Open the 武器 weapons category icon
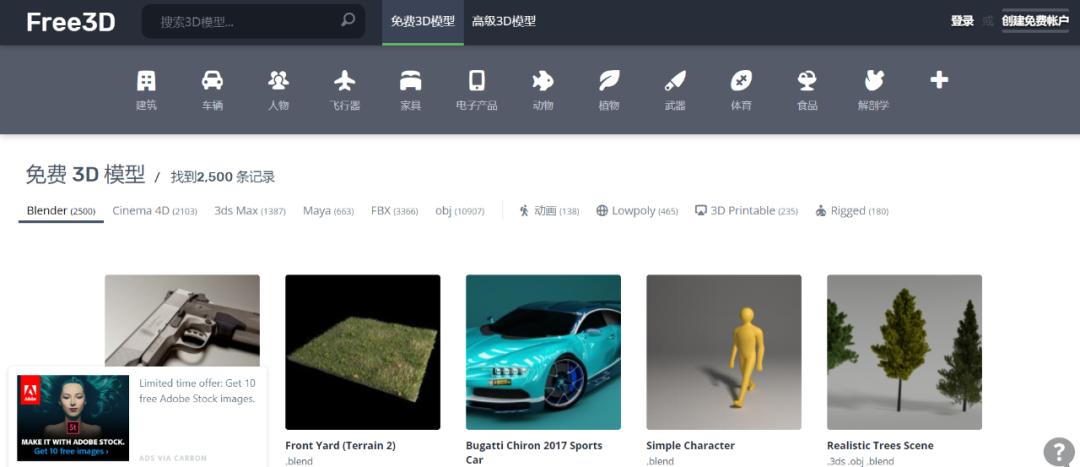 (675, 81)
